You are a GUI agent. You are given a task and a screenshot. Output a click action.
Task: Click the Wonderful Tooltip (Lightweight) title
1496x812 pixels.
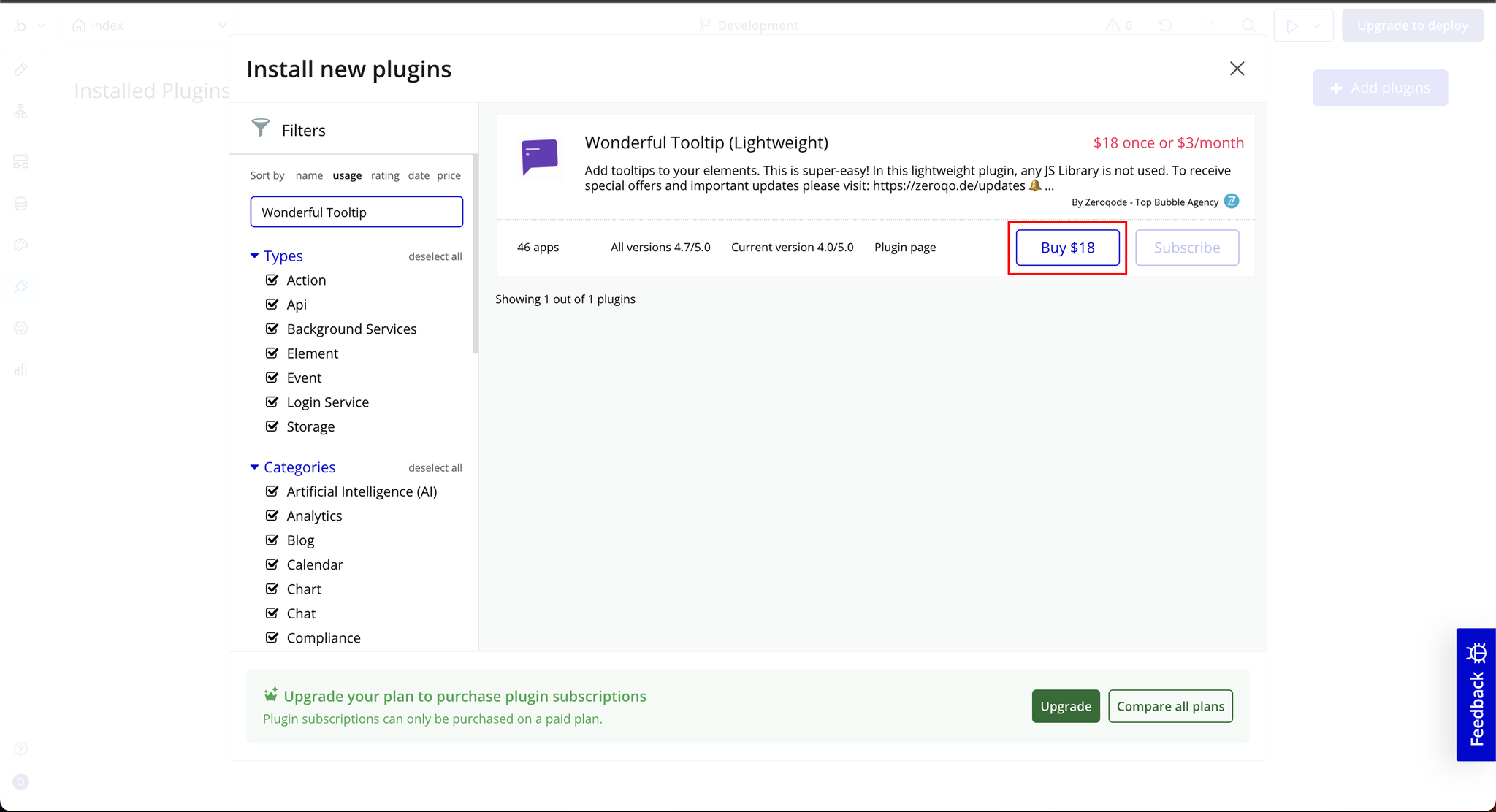pos(706,142)
